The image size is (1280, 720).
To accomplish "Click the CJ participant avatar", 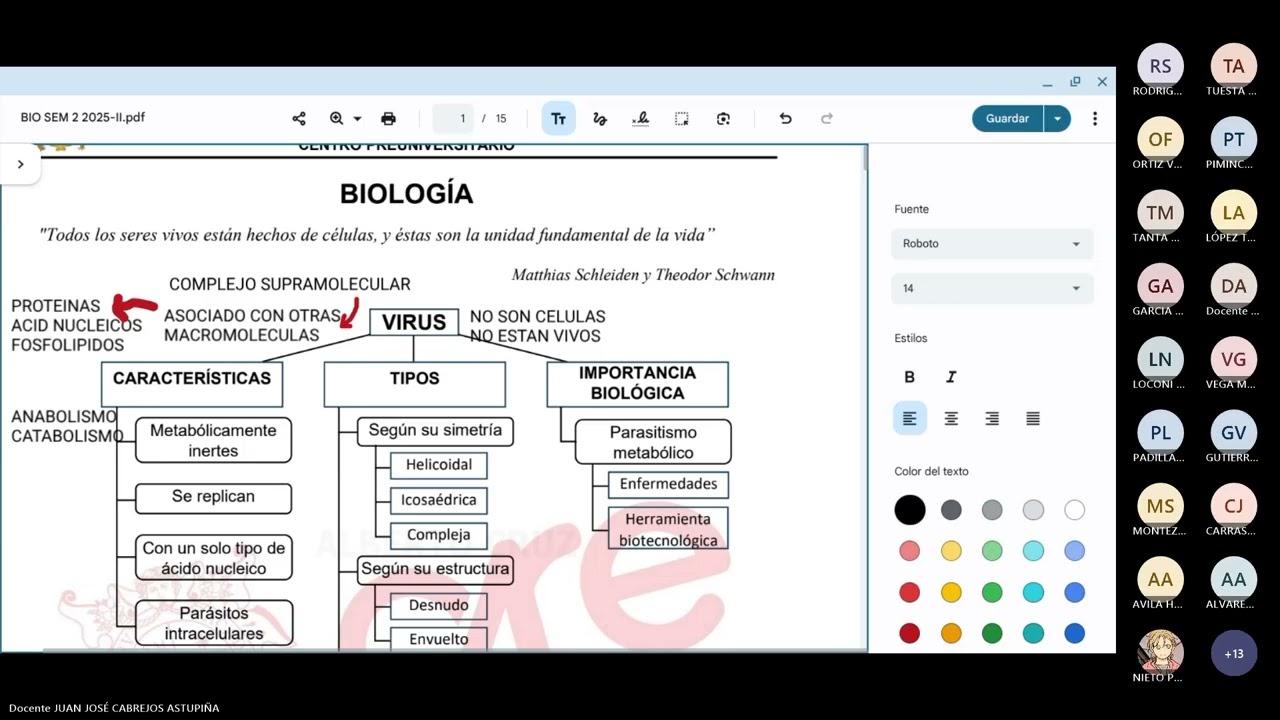I will point(1233,506).
